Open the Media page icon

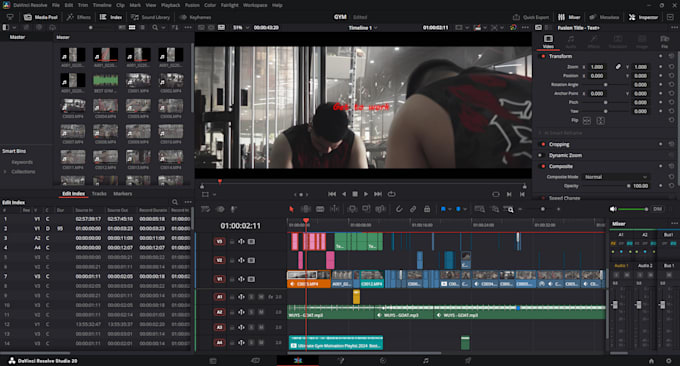point(213,360)
